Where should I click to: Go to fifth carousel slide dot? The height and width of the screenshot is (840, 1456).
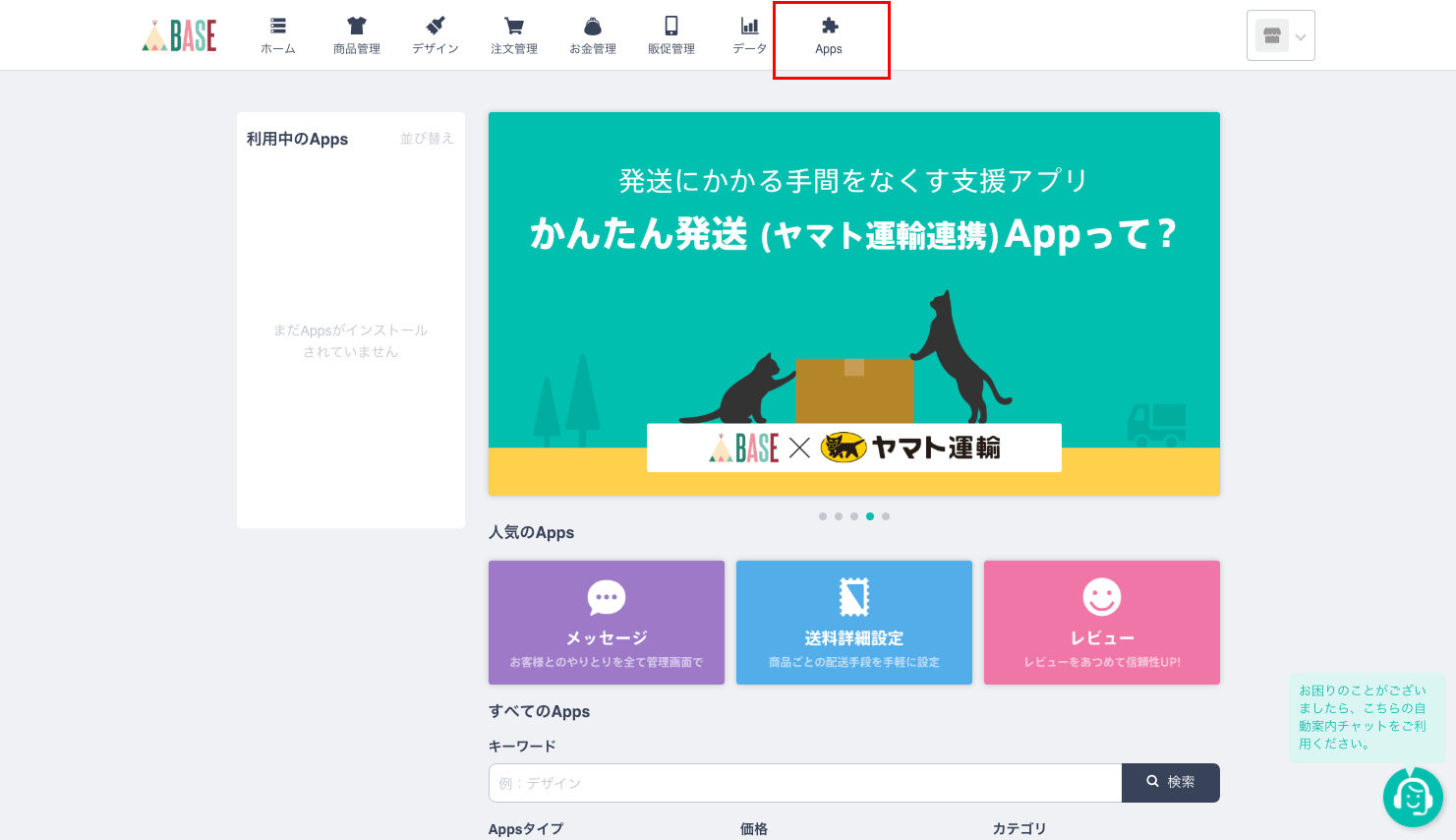(x=886, y=516)
